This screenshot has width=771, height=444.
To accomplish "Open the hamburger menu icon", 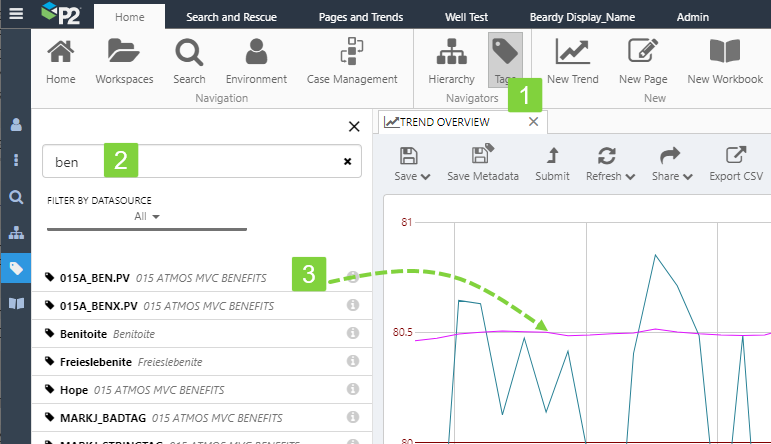I will [16, 13].
